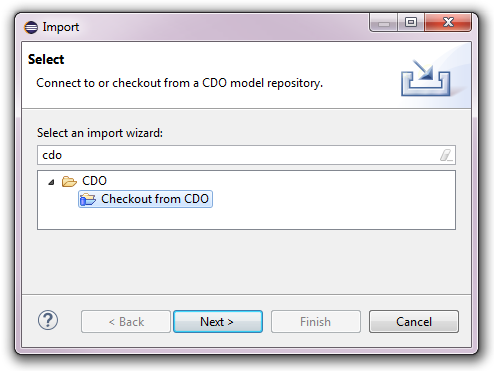494x371 pixels.
Task: Click the CDO folder icon
Action: click(x=69, y=181)
